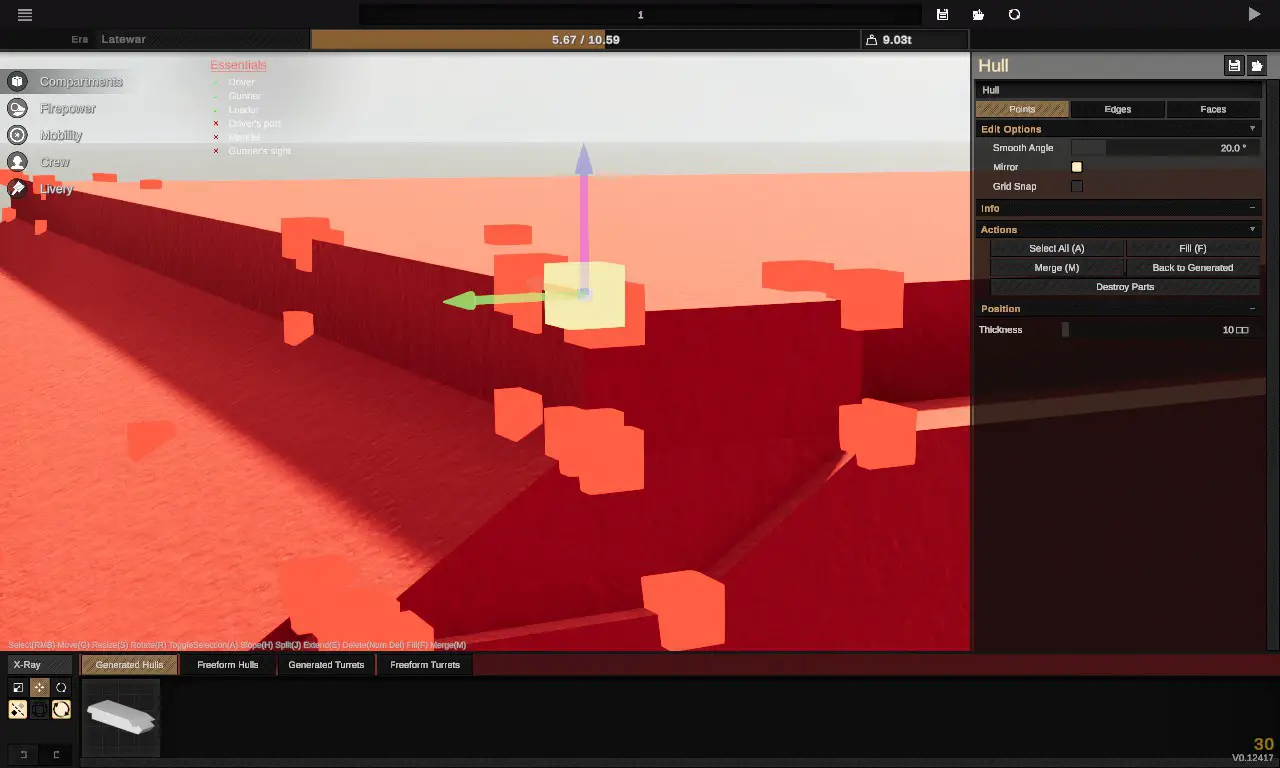Toggle the dark globe icon in bottom toolbox

click(40, 710)
